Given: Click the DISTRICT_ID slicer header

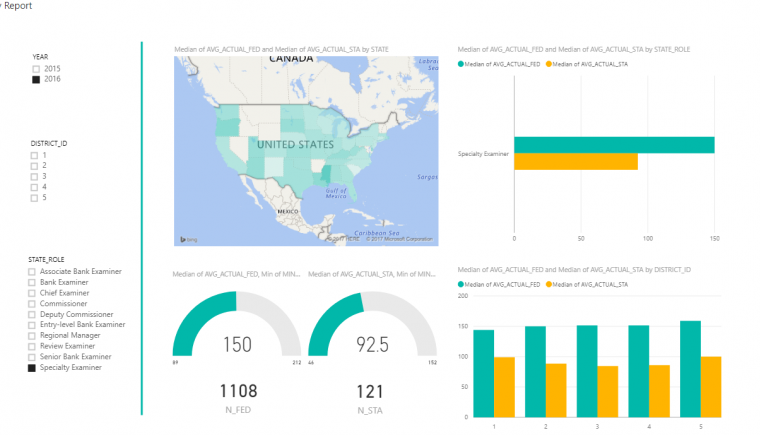Looking at the screenshot, I should pyautogui.click(x=49, y=144).
